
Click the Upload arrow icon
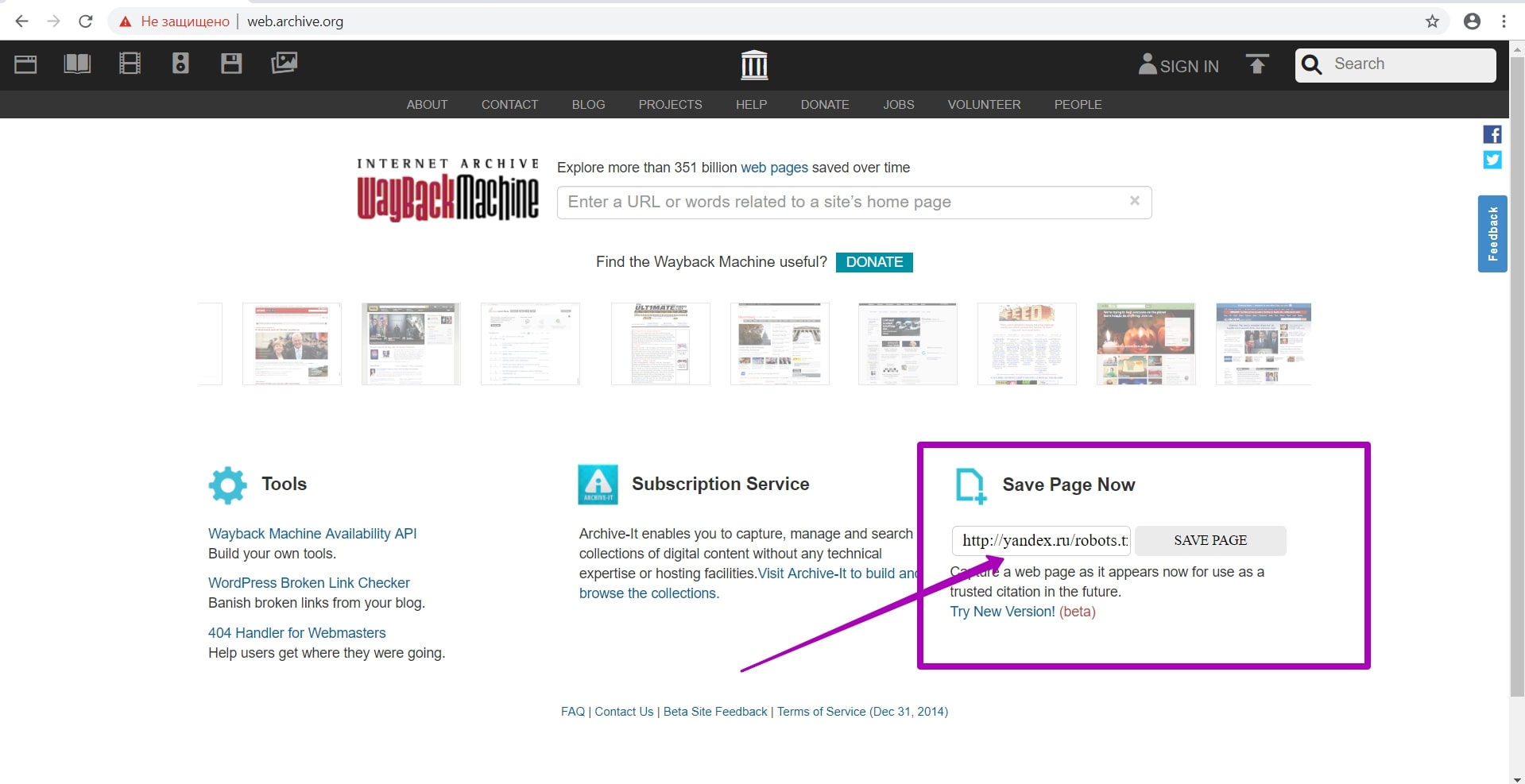1257,64
